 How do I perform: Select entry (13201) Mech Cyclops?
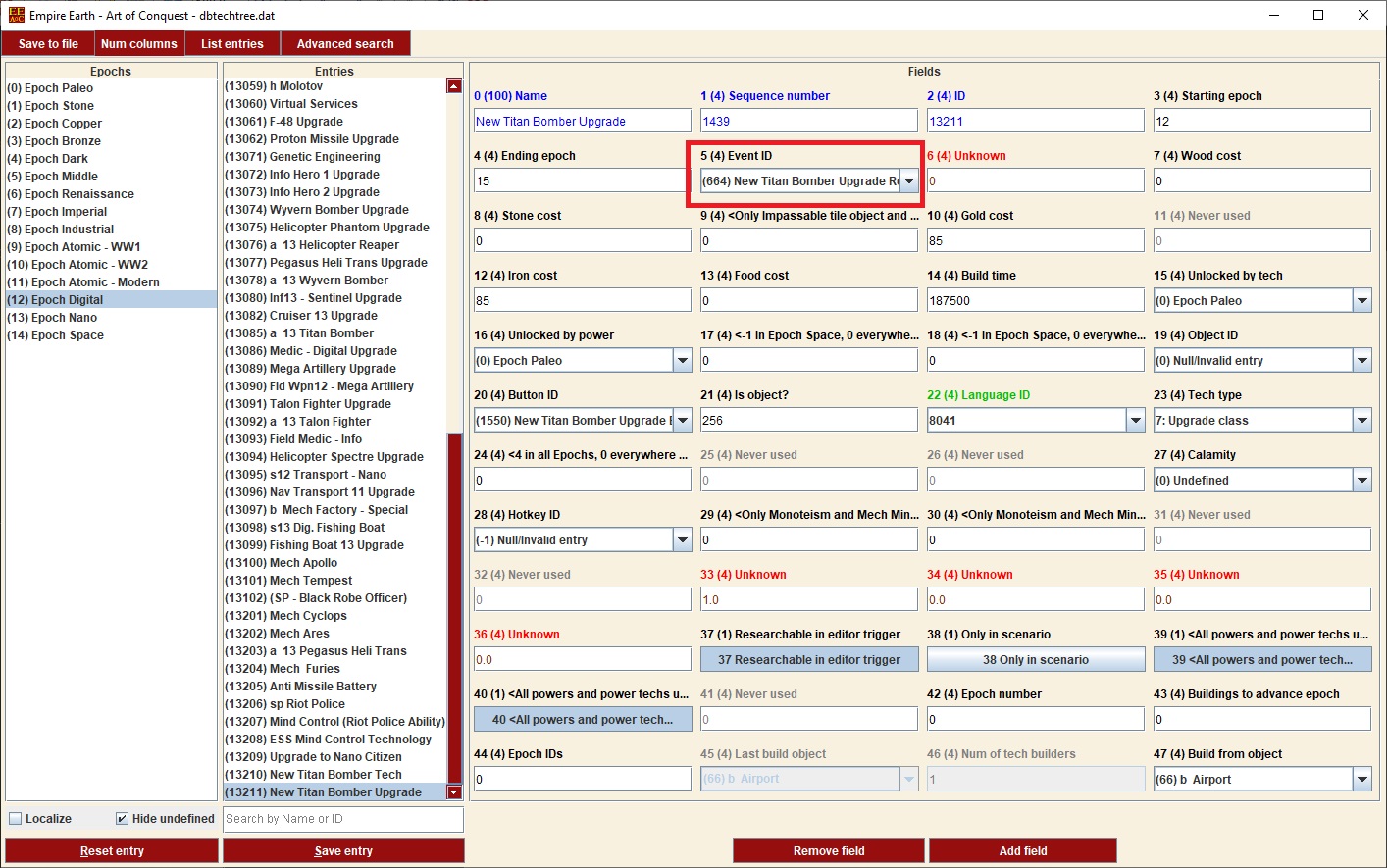[x=334, y=616]
